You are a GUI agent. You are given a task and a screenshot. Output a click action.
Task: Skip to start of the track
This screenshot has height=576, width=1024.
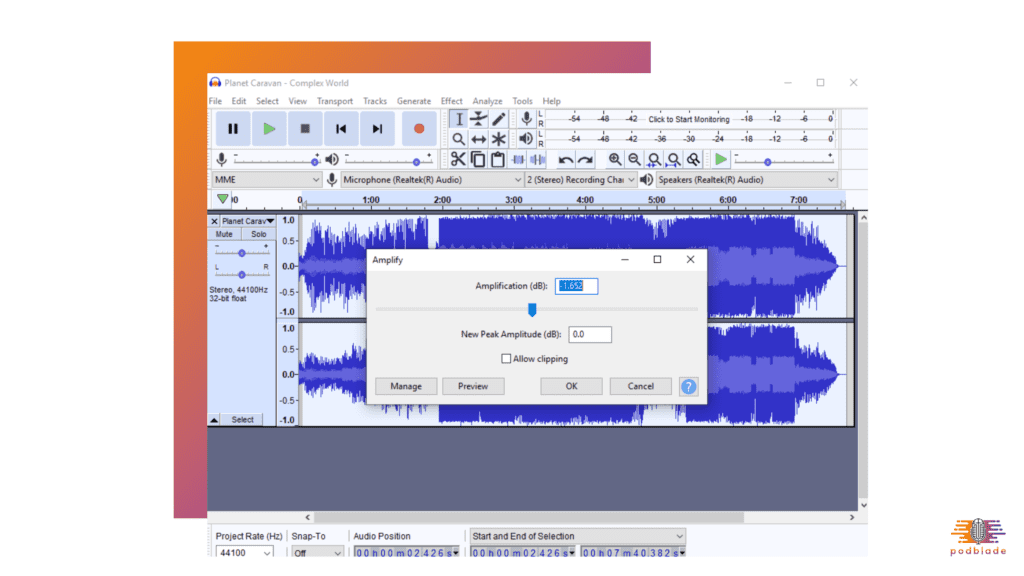(341, 129)
